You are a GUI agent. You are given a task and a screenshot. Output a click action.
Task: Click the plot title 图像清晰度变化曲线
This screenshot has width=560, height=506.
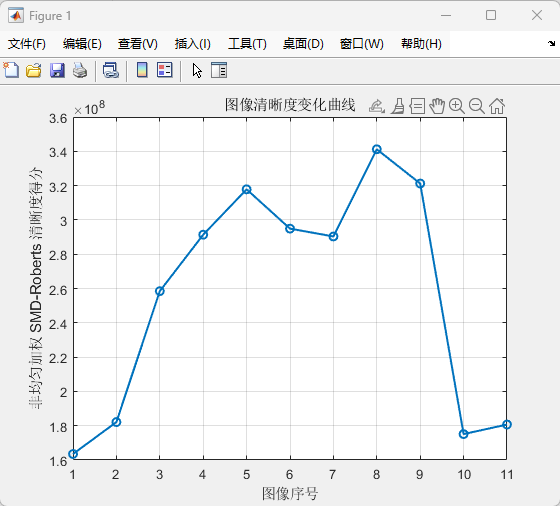[x=290, y=105]
